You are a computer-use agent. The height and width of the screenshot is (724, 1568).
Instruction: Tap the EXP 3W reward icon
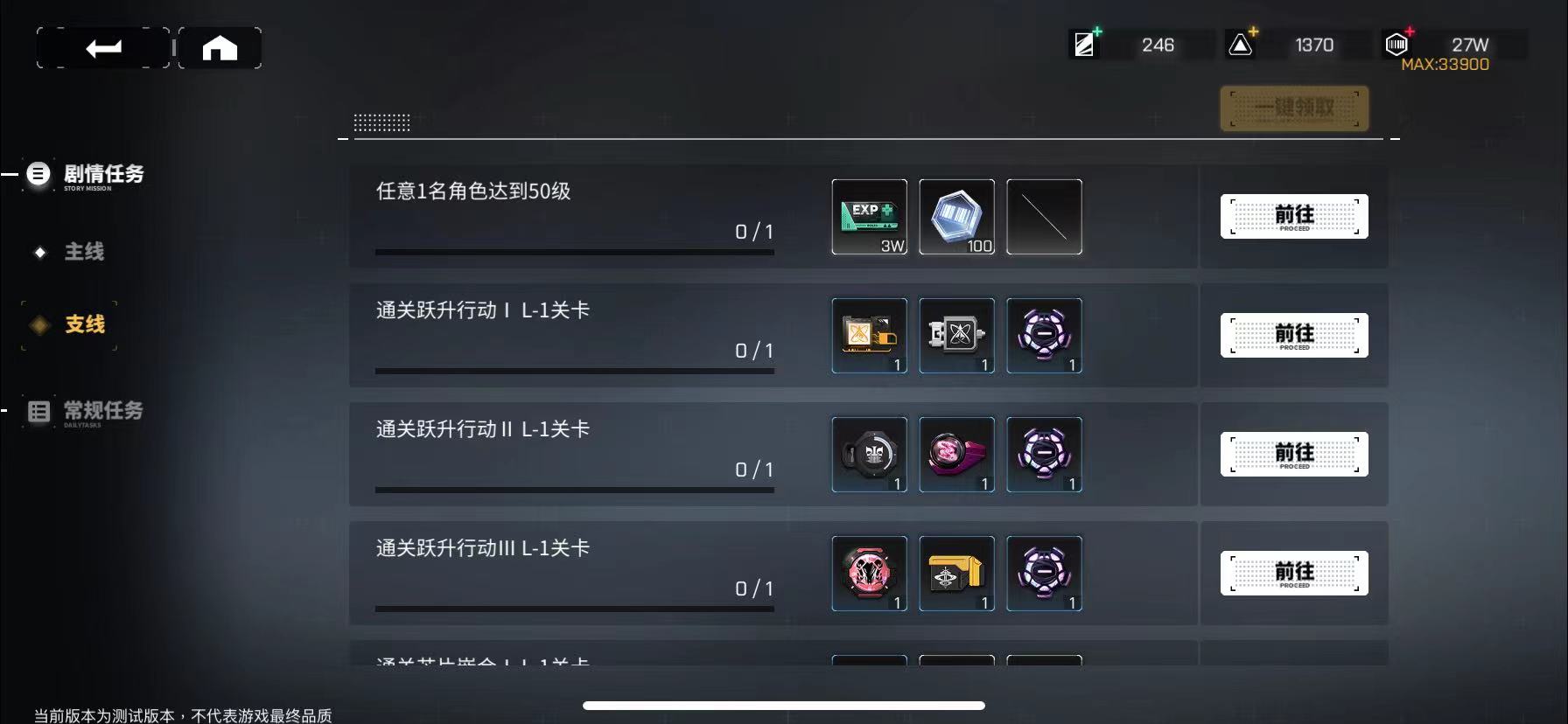click(869, 217)
